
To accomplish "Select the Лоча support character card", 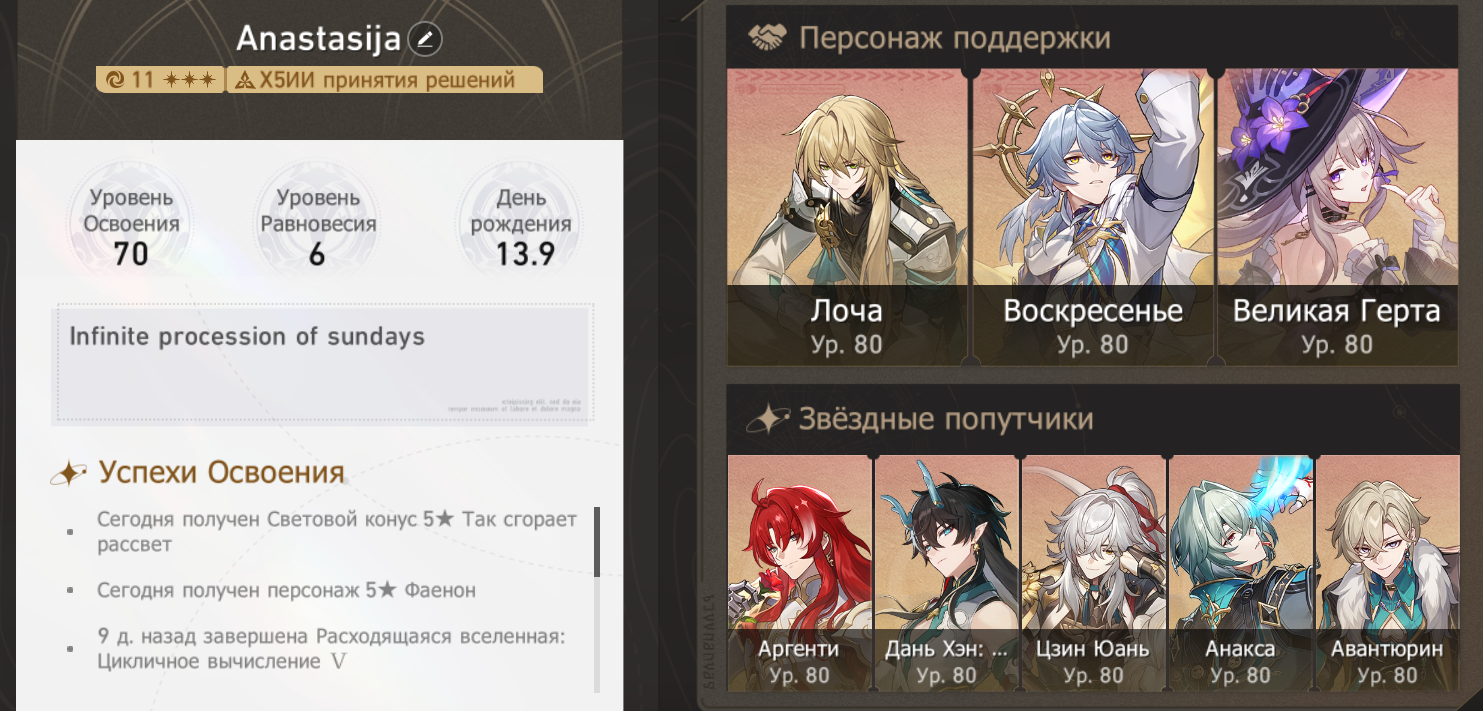I will pos(847,216).
